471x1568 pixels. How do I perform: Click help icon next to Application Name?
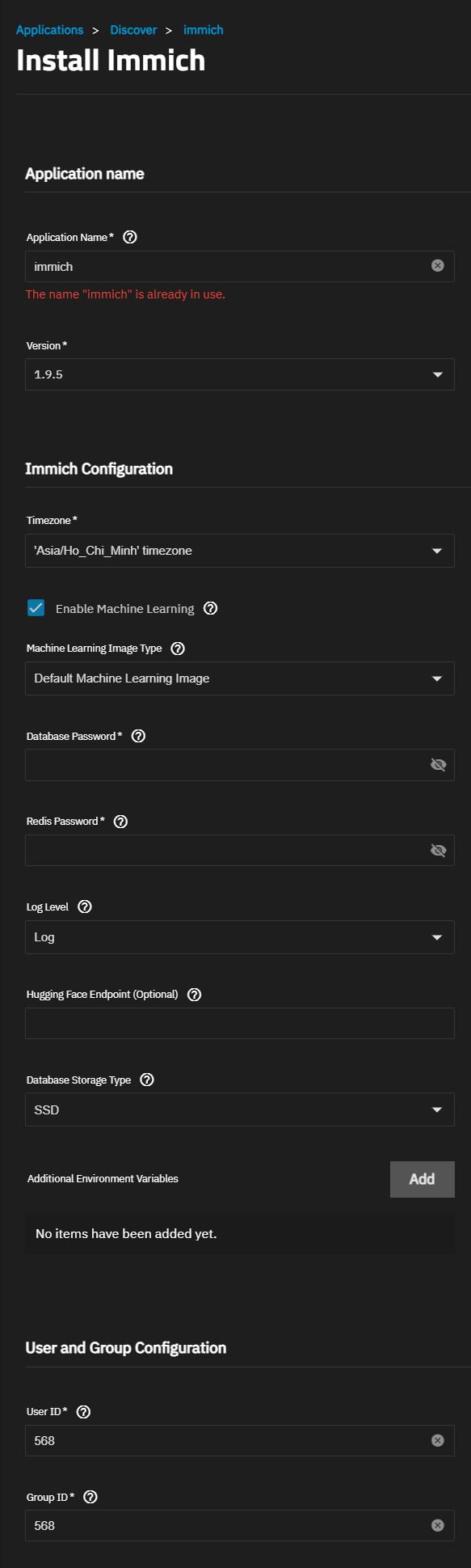(130, 237)
